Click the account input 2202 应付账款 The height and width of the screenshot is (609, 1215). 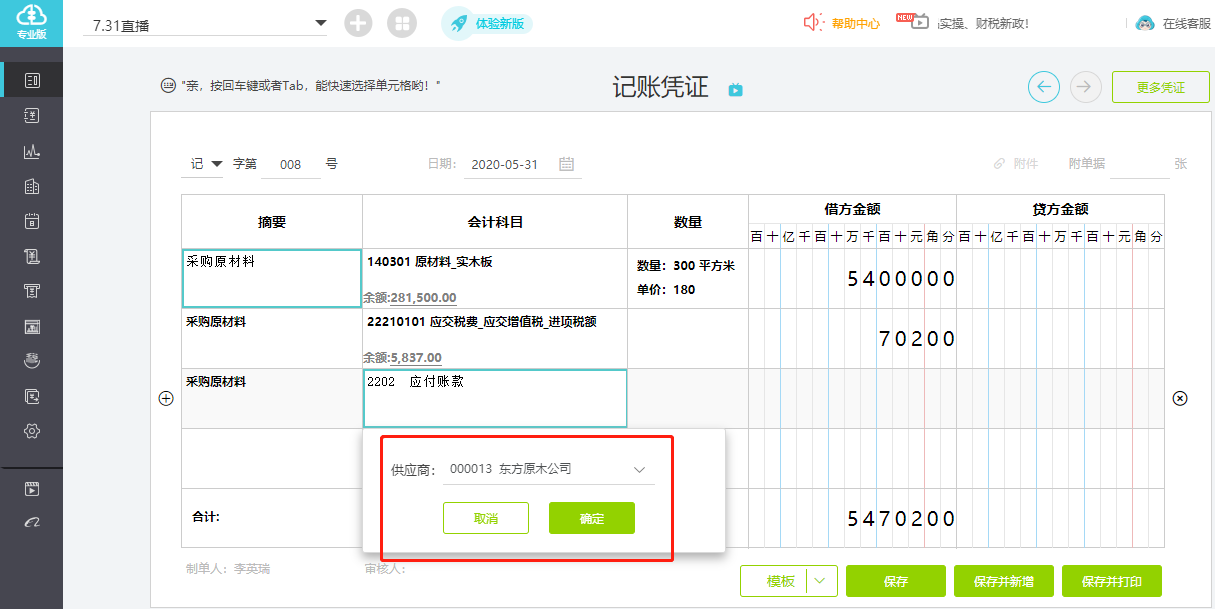(495, 398)
